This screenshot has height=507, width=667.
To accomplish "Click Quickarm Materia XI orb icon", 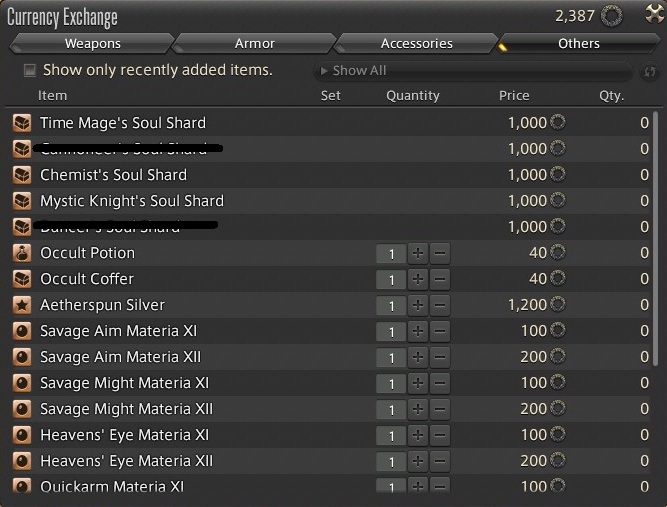I will click(22, 486).
